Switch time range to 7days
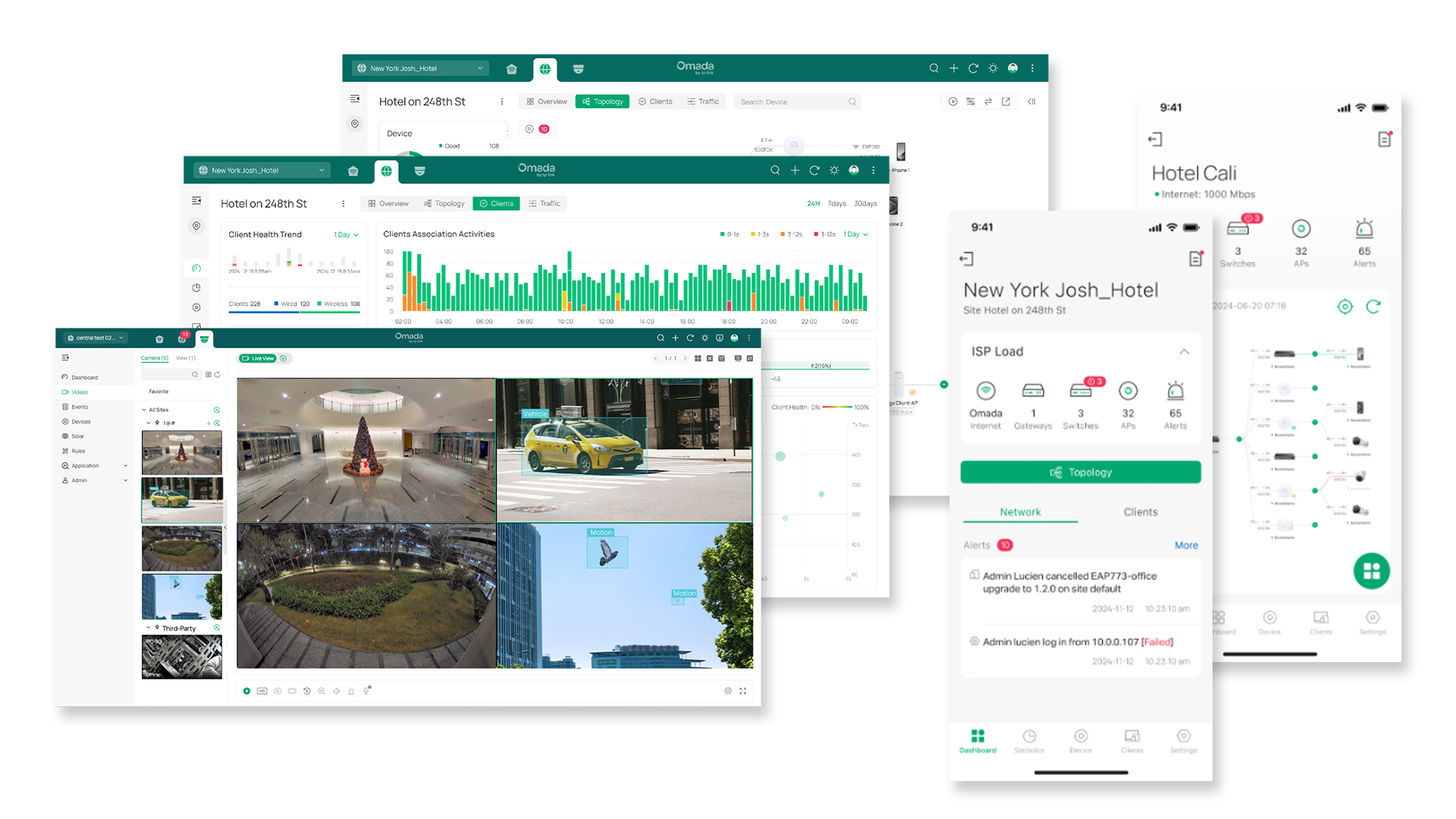This screenshot has width=1456, height=819. [x=836, y=203]
